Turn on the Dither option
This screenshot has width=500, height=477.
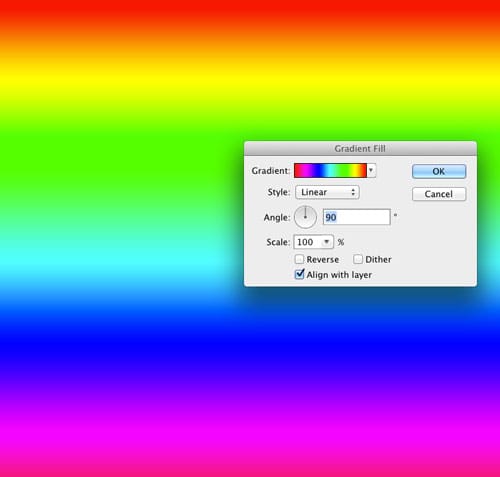tap(358, 259)
